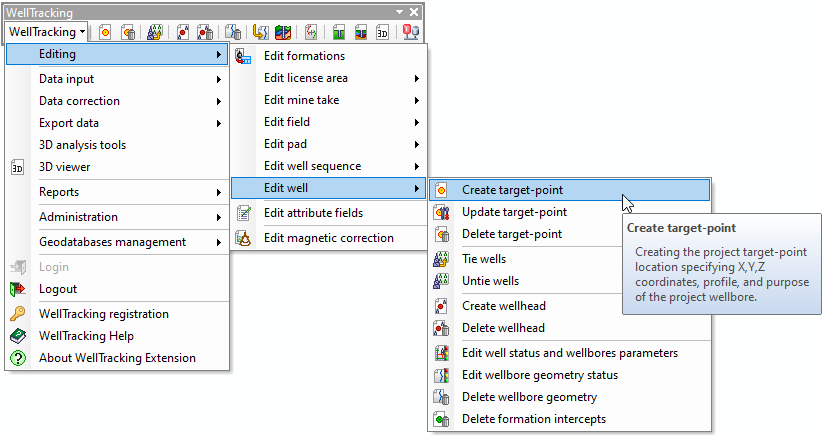Viewport: 824px width, 435px height.
Task: Expand the Reports submenu
Action: coord(117,192)
